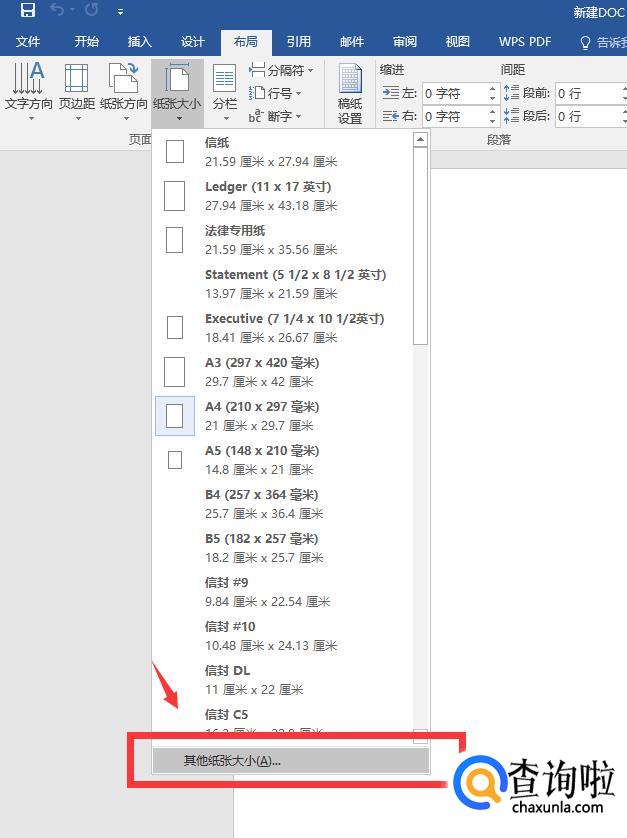Click the paper list scroll-up arrow
The width and height of the screenshot is (627, 838).
point(421,140)
